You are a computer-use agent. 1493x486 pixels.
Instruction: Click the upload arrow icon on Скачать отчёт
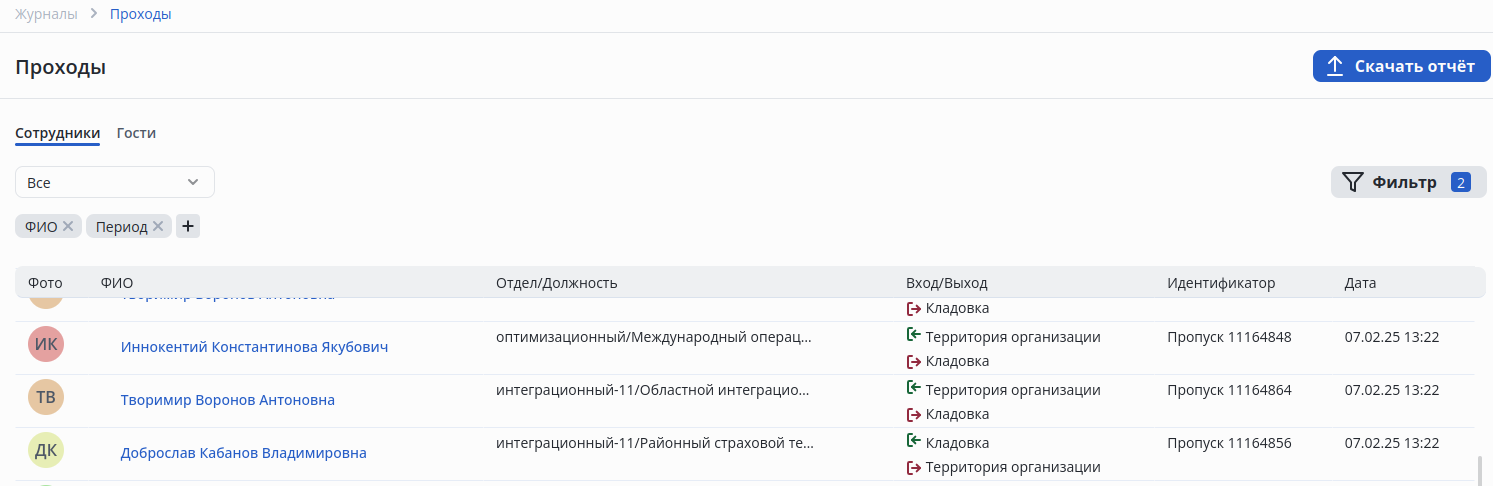1334,67
